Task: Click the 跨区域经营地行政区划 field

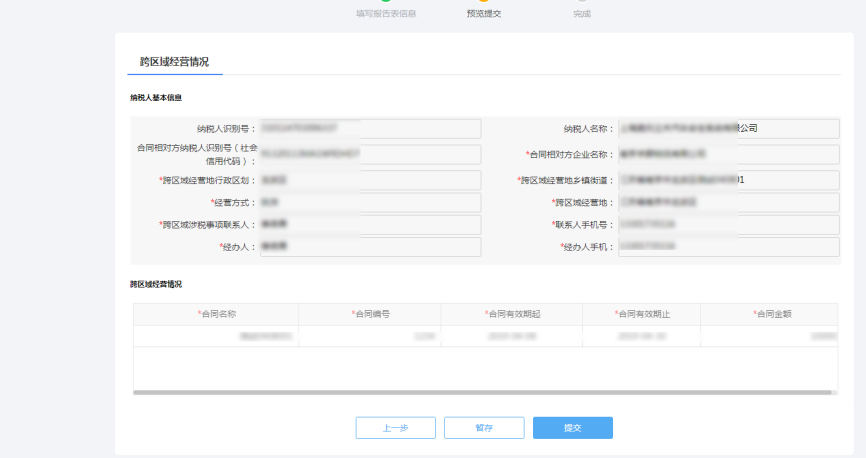Action: point(370,180)
